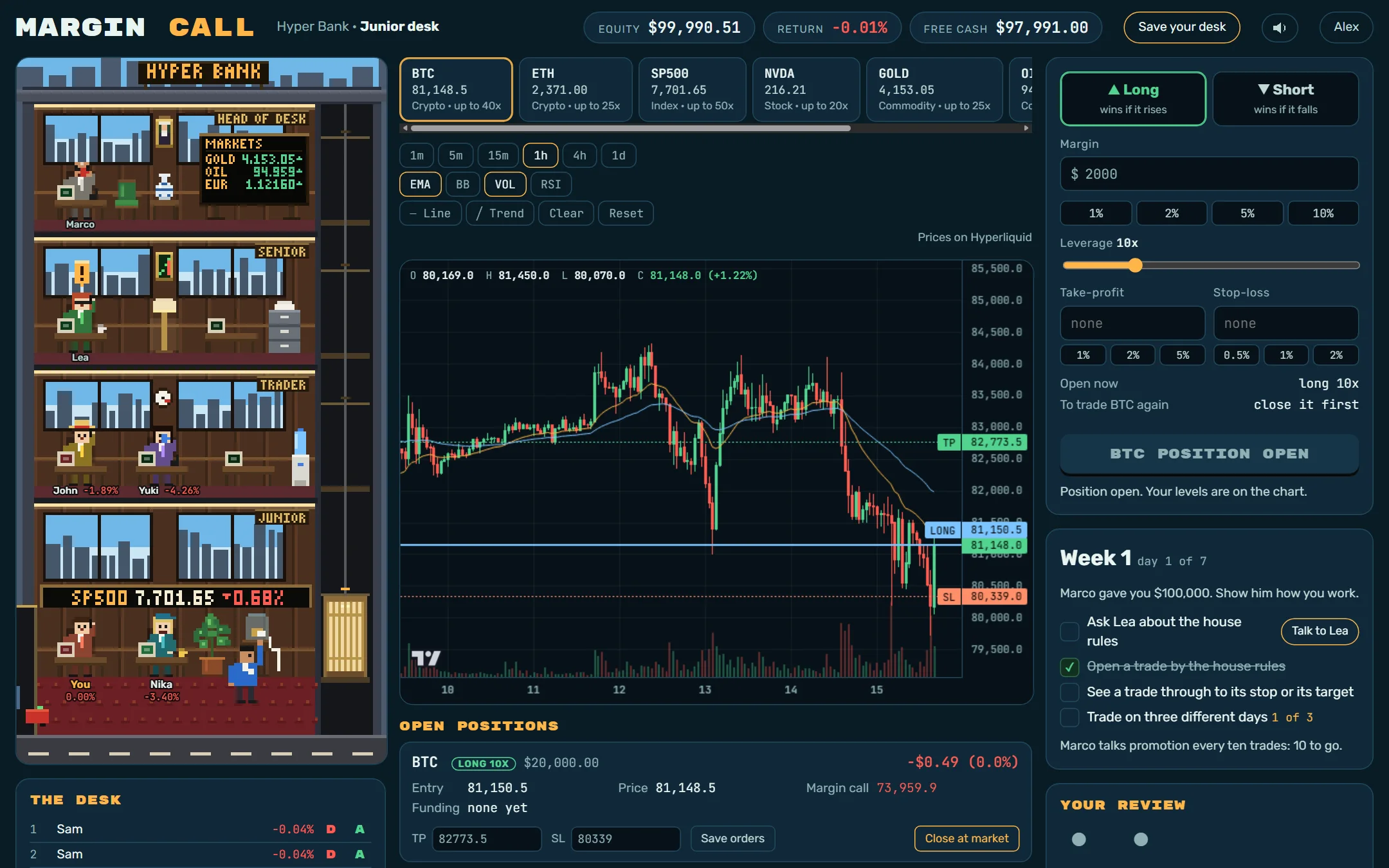Click Close at market
The width and height of the screenshot is (1389, 868).
(x=967, y=838)
